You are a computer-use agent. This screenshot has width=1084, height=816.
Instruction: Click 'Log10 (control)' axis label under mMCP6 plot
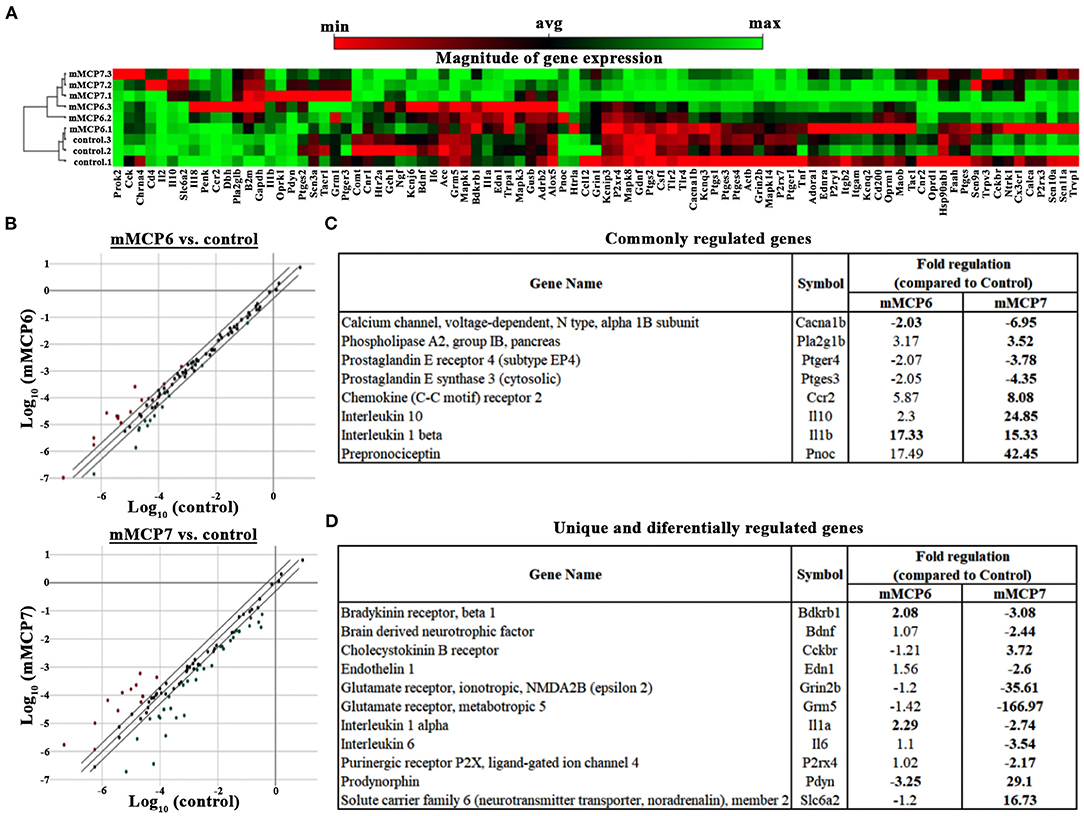(x=183, y=508)
